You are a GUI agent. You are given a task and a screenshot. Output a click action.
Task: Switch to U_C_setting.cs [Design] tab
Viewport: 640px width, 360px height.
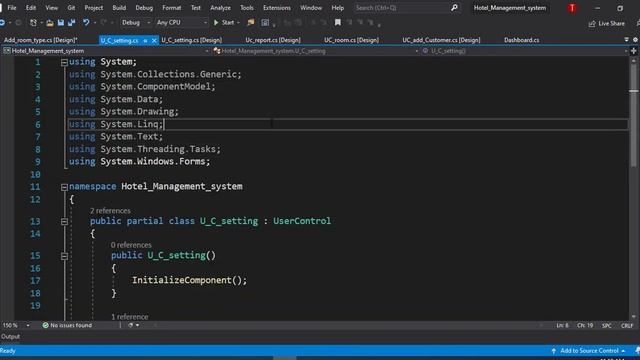191,40
